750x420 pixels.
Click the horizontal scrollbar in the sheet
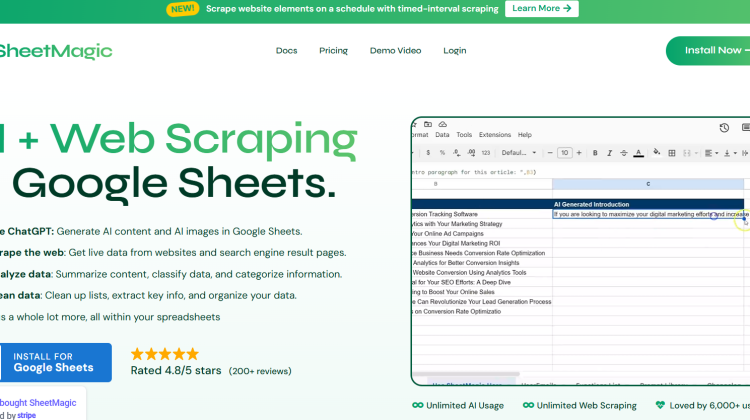(466, 374)
